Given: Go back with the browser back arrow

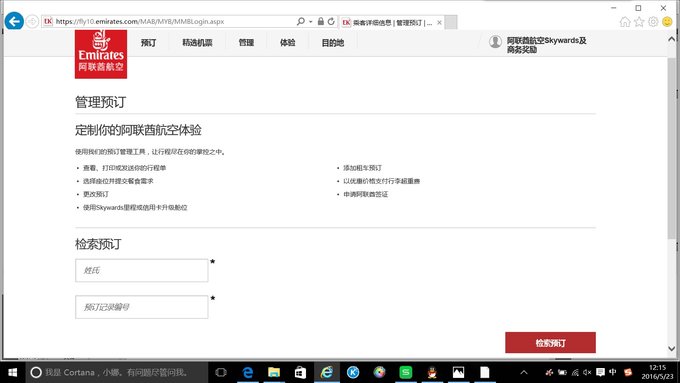Looking at the screenshot, I should click(14, 21).
